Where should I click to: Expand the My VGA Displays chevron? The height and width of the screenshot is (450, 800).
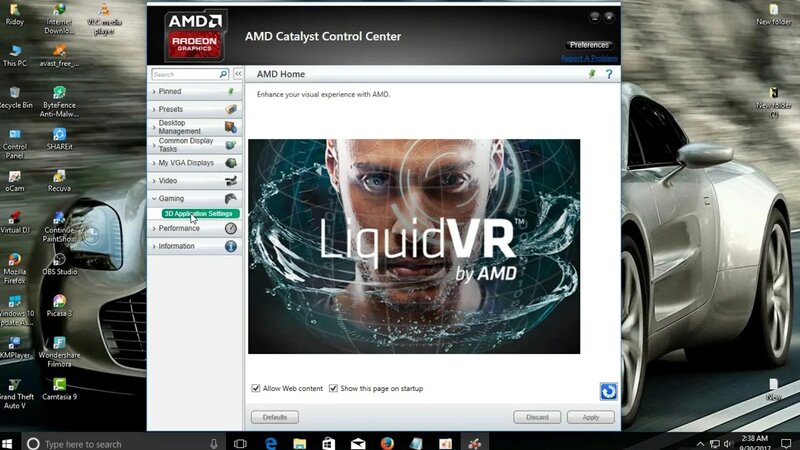pyautogui.click(x=154, y=163)
